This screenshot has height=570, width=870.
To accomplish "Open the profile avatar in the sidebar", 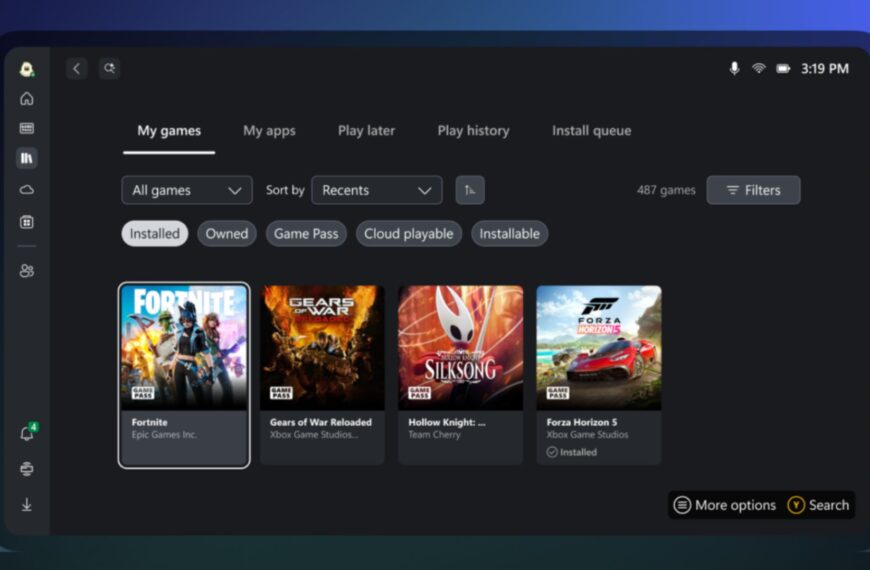I will tap(27, 68).
